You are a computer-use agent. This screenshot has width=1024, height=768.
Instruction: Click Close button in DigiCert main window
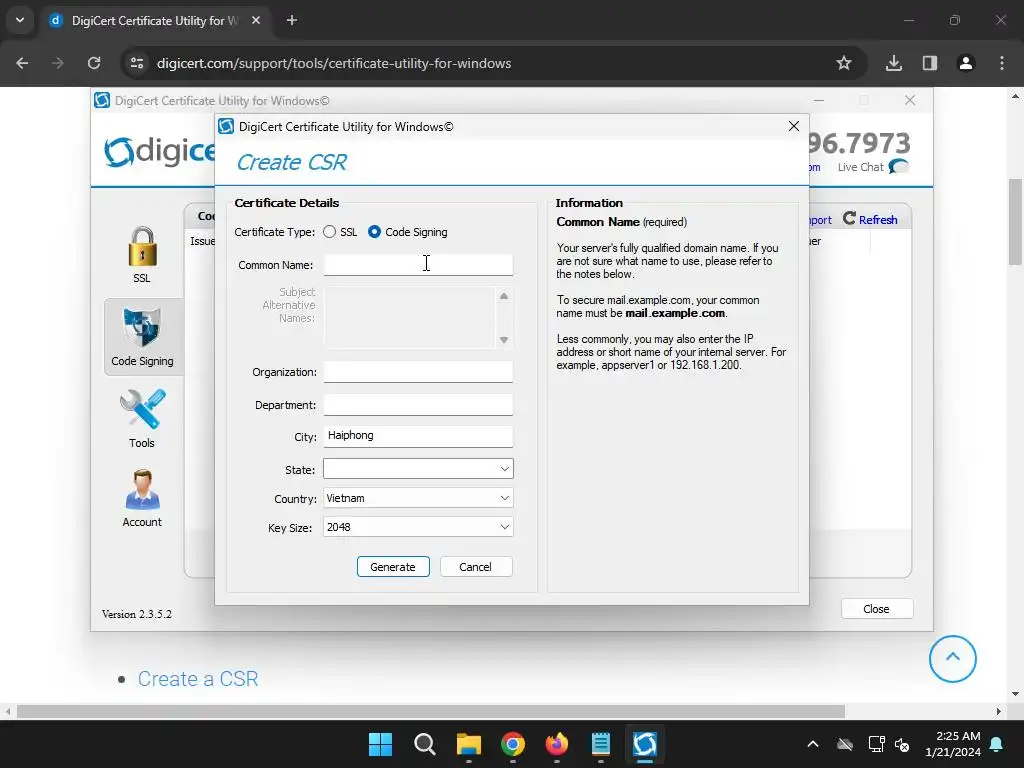coord(876,609)
